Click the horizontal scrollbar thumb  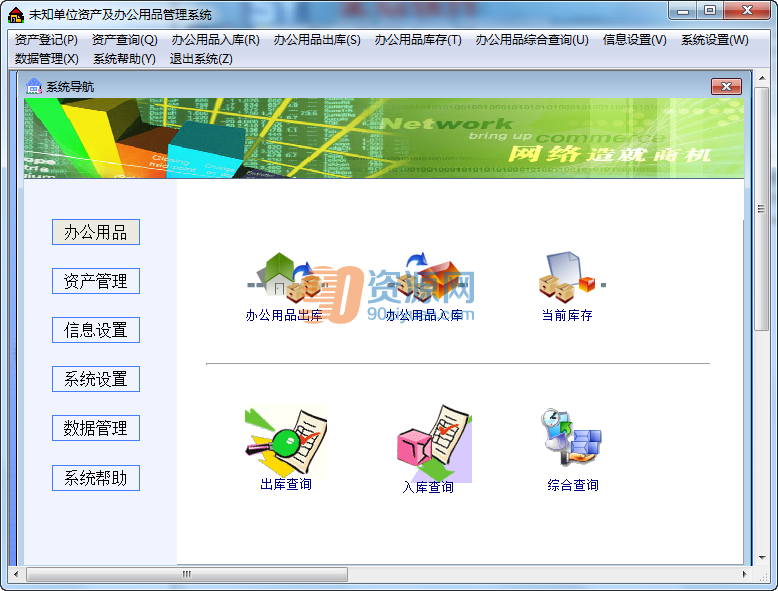pos(187,575)
